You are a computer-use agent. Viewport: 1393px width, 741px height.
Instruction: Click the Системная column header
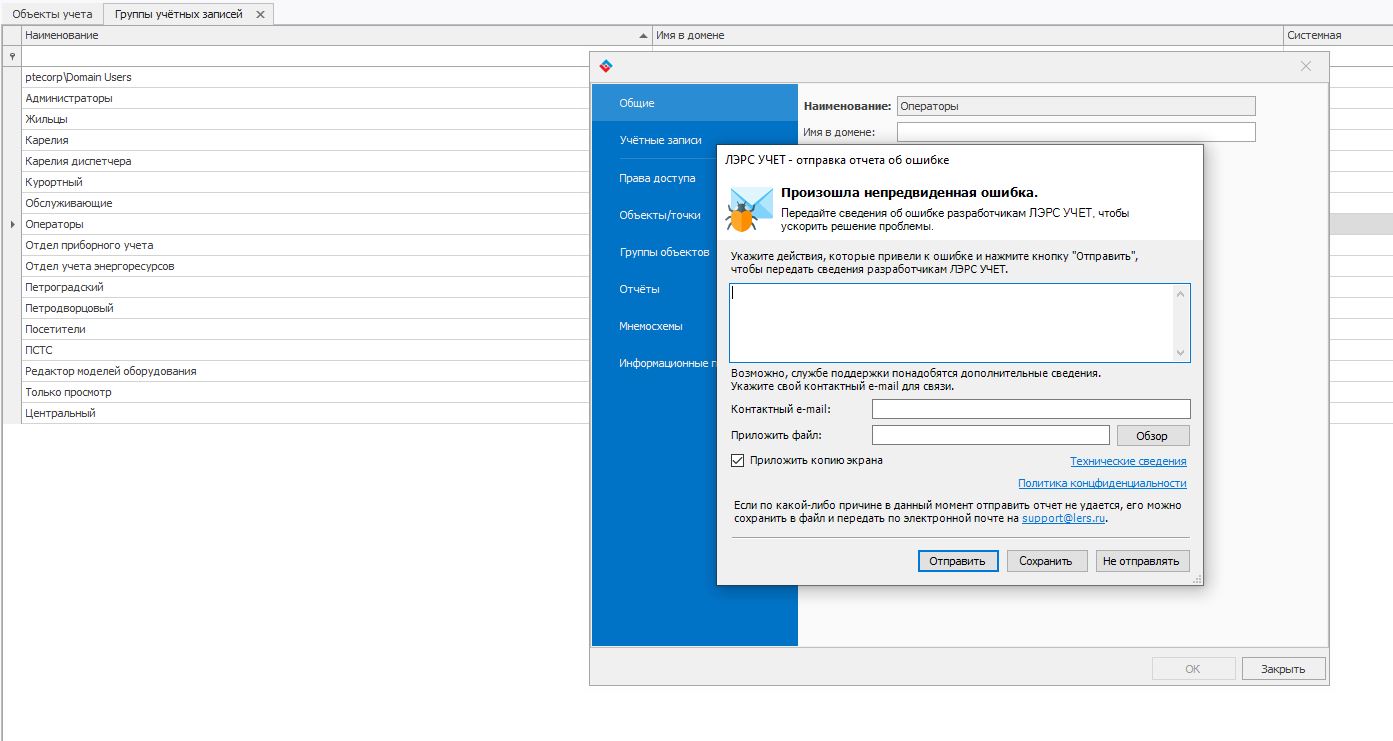pyautogui.click(x=1338, y=36)
